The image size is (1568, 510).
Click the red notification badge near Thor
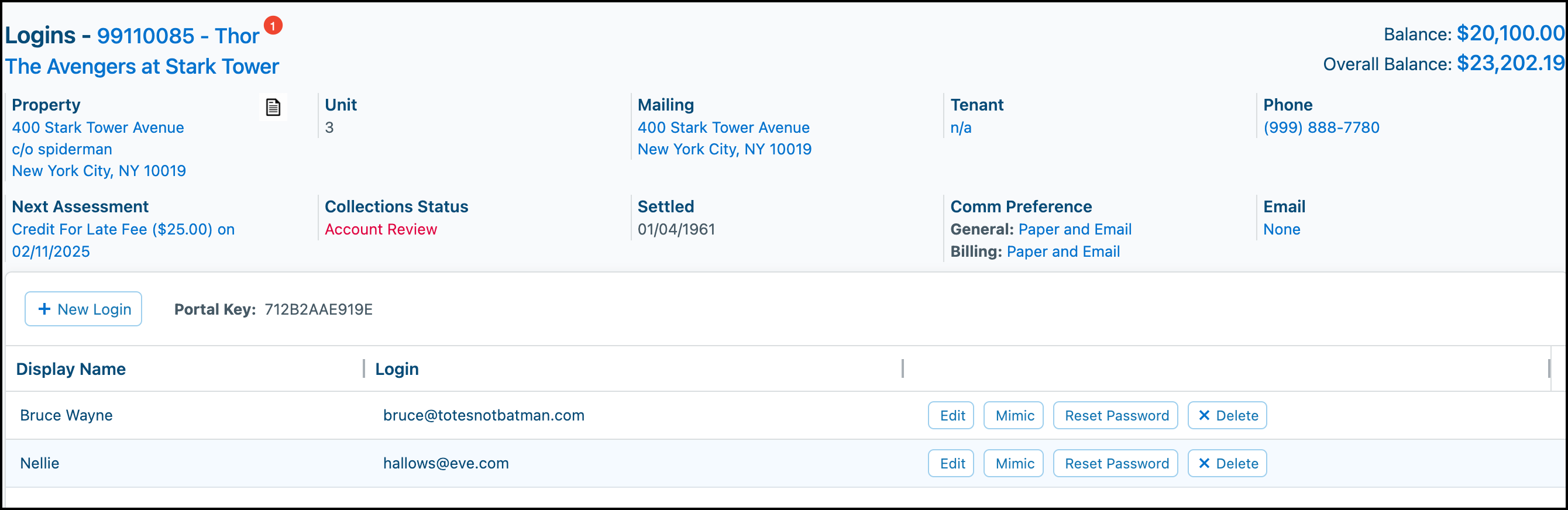click(273, 26)
